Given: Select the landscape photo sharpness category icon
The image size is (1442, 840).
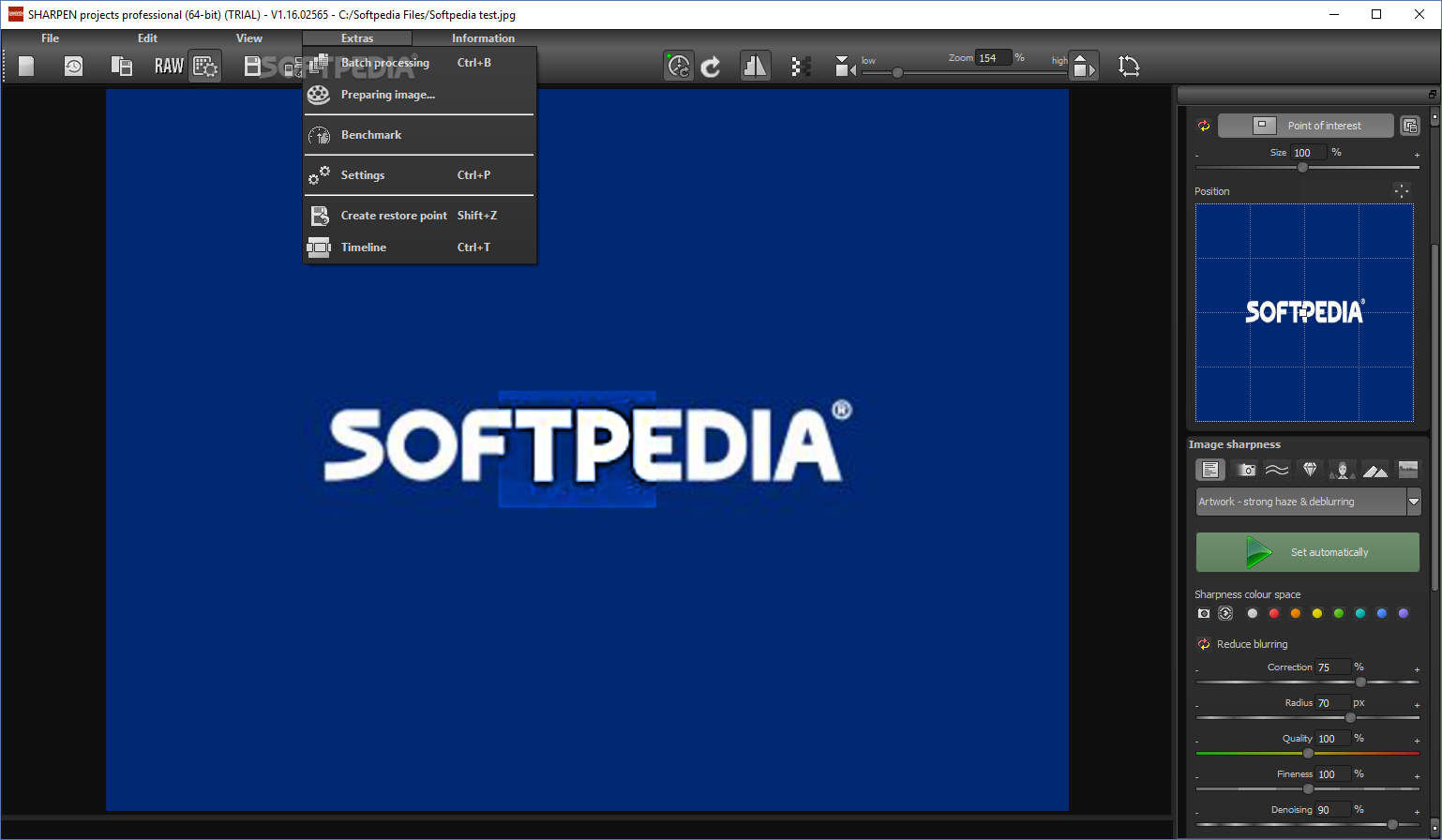Looking at the screenshot, I should coord(1408,470).
